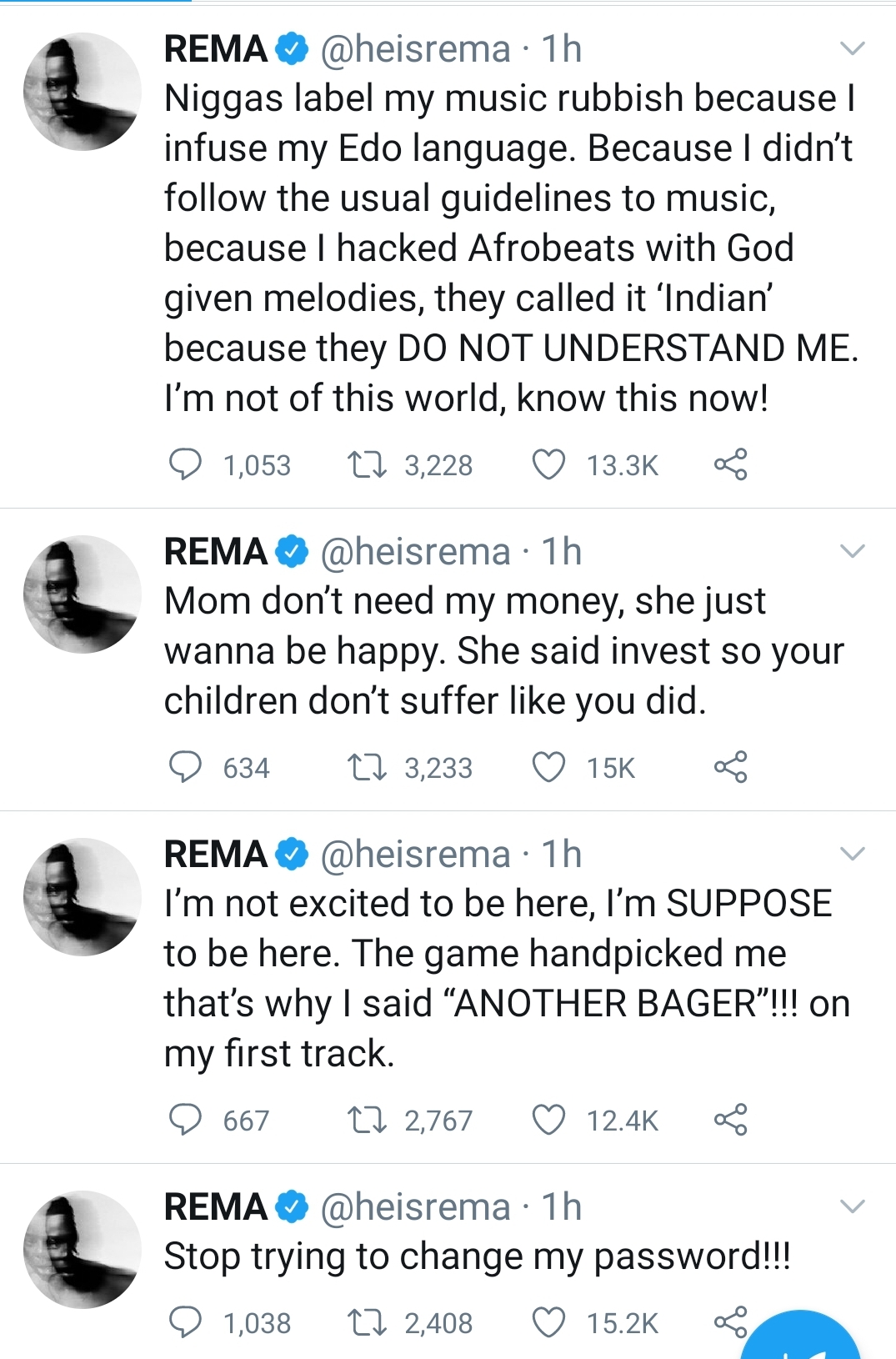Share the tweet about investing for children
The width and height of the screenshot is (896, 1359).
[730, 767]
